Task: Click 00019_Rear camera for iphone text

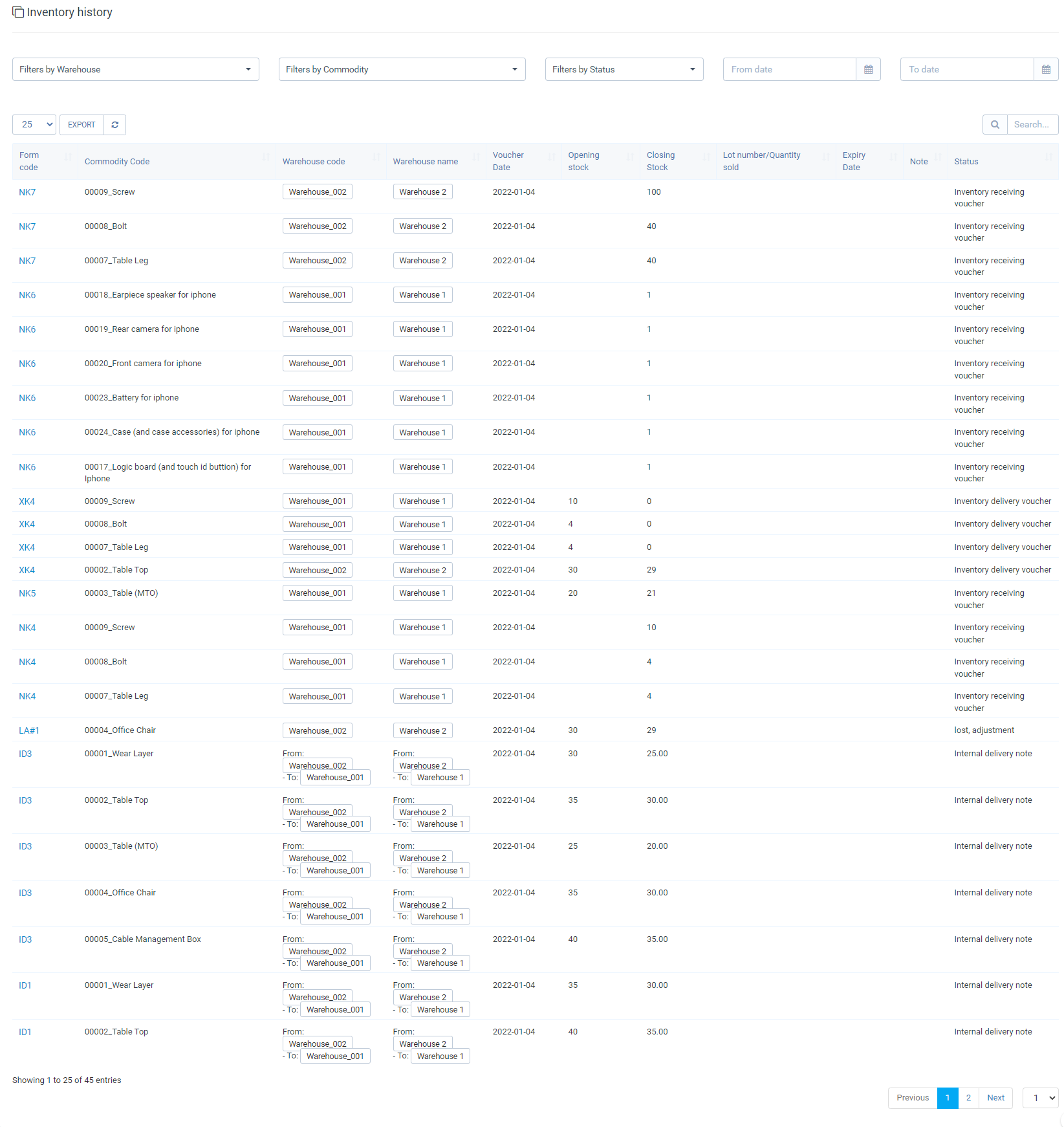Action: tap(142, 329)
